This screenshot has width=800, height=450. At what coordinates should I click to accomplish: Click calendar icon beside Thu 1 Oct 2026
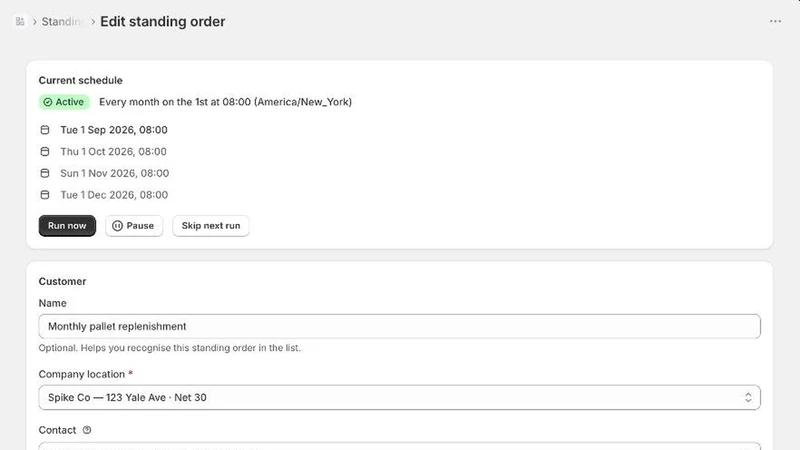point(45,152)
